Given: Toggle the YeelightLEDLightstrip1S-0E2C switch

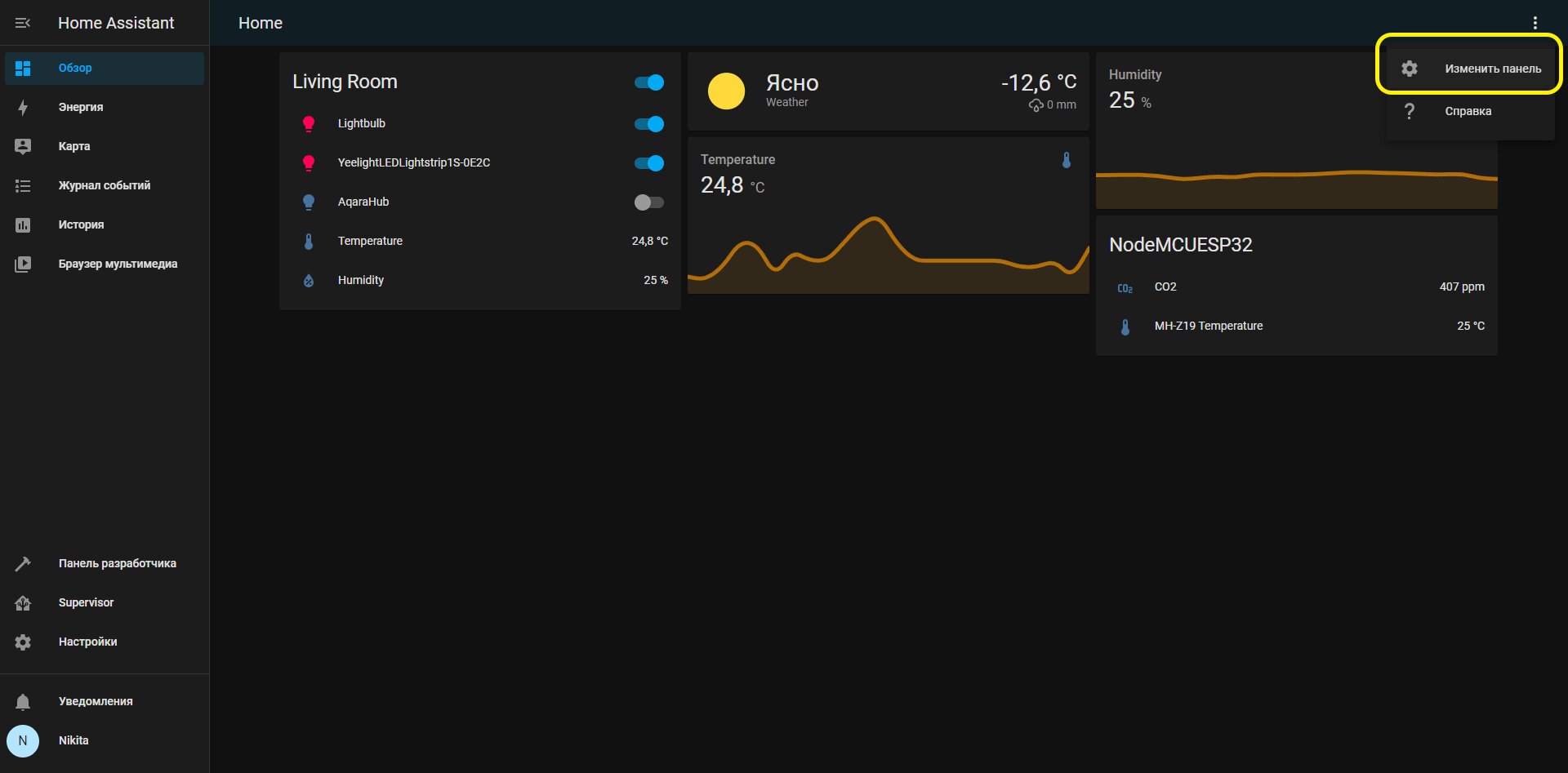Looking at the screenshot, I should click(649, 163).
